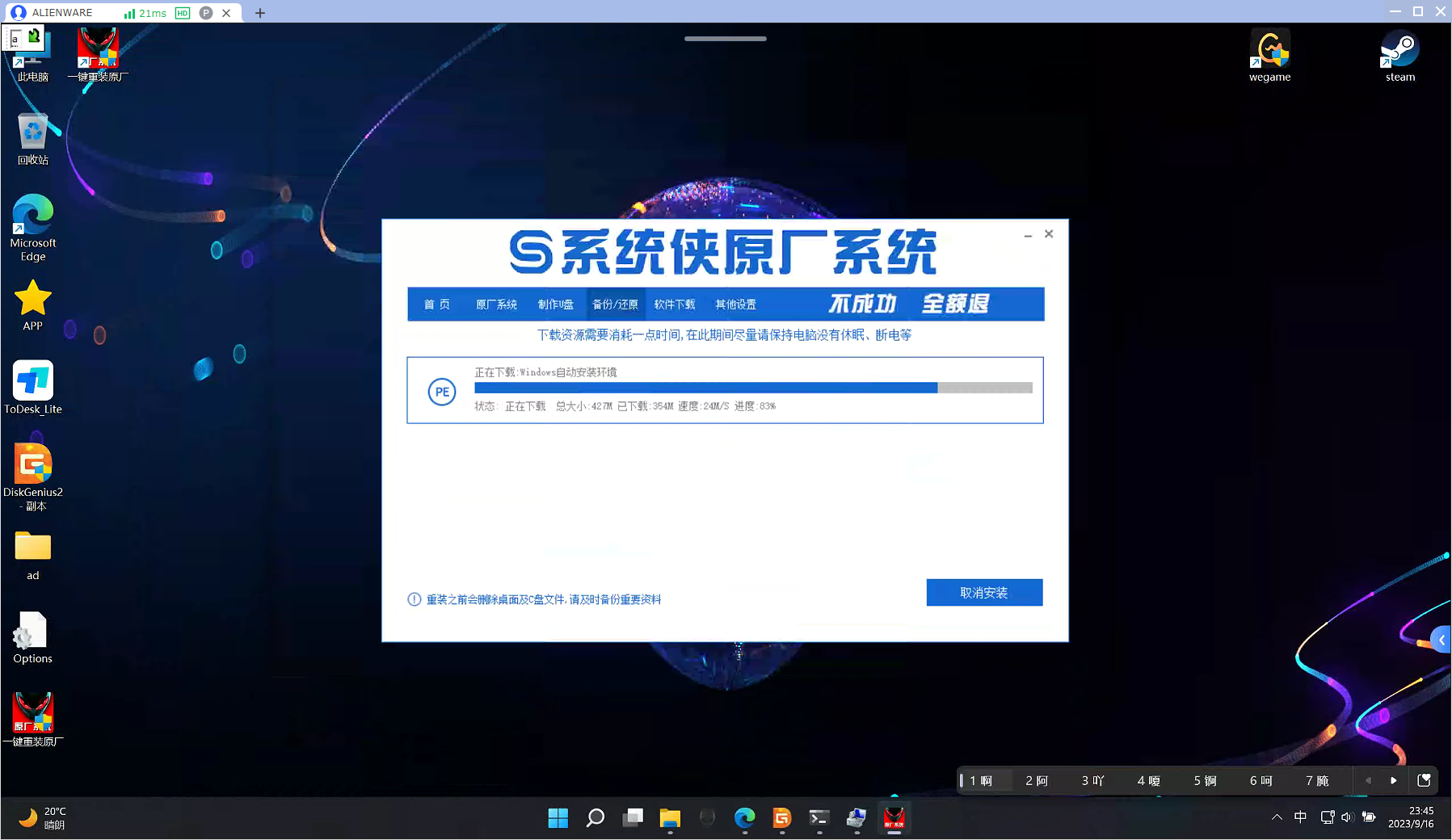
Task: Launch wegame from desktop
Action: coord(1269,55)
